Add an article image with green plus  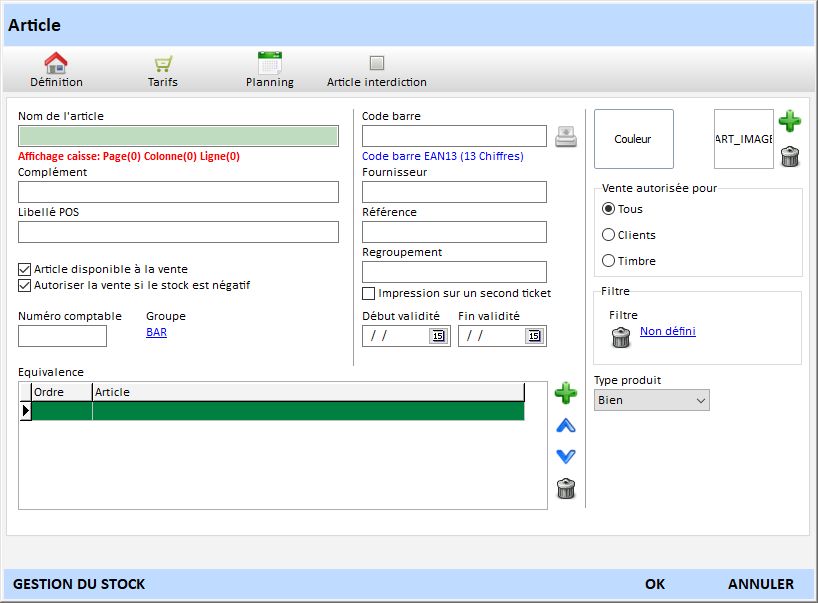[x=789, y=122]
